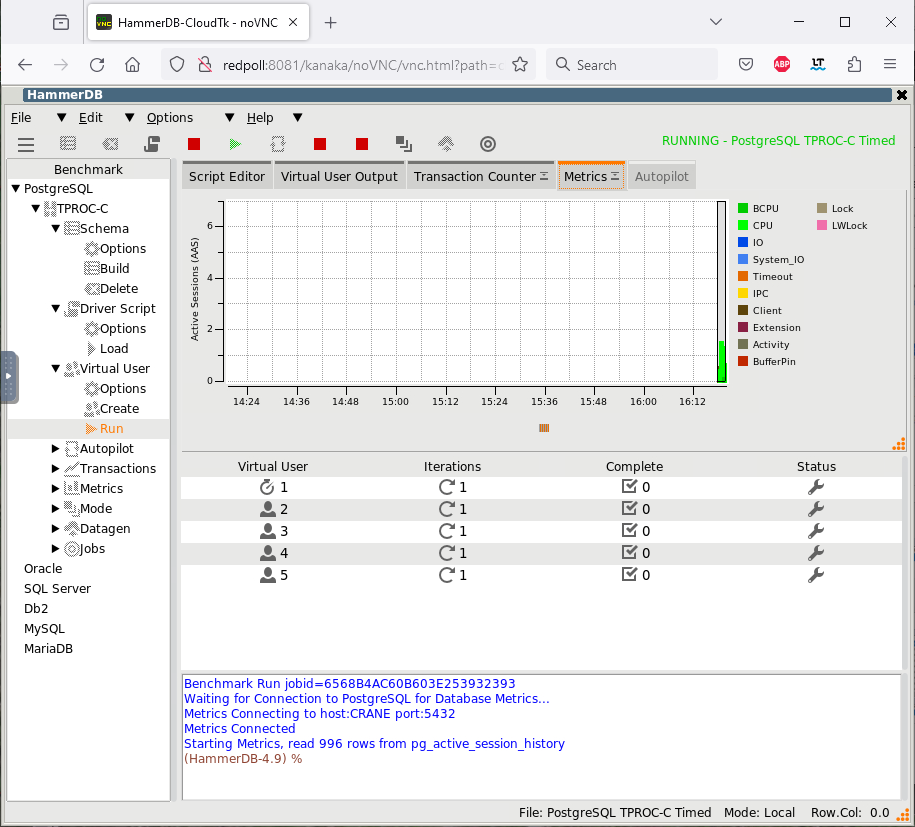Switch to the Virtual User Output tab
Screen dimensions: 915x827
pos(339,176)
